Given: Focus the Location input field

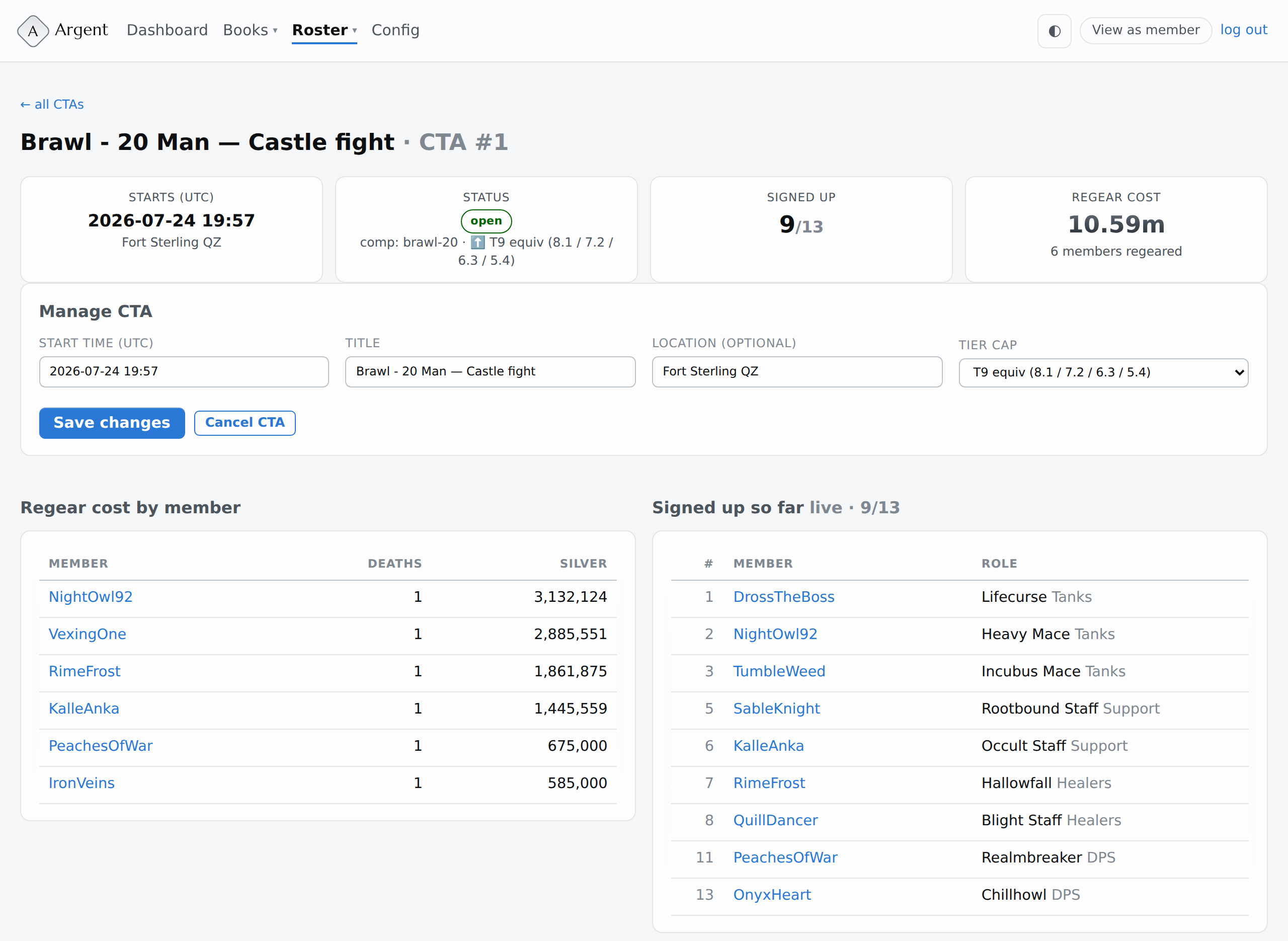Looking at the screenshot, I should pyautogui.click(x=796, y=371).
